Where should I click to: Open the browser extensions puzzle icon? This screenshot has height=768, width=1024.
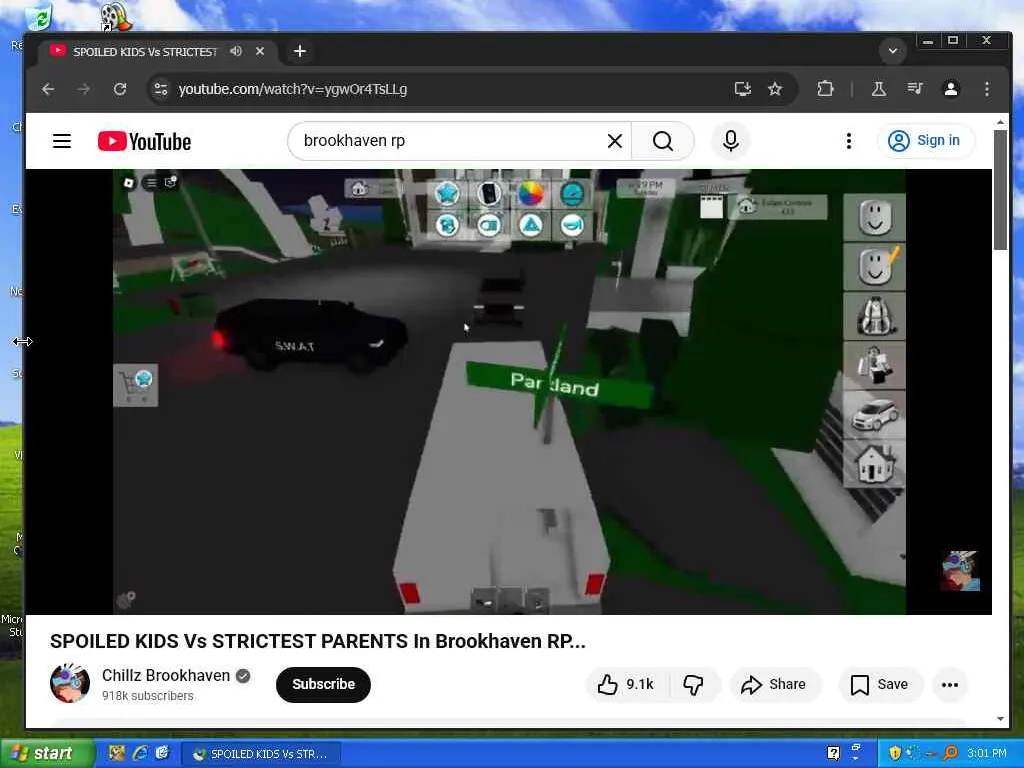[825, 89]
